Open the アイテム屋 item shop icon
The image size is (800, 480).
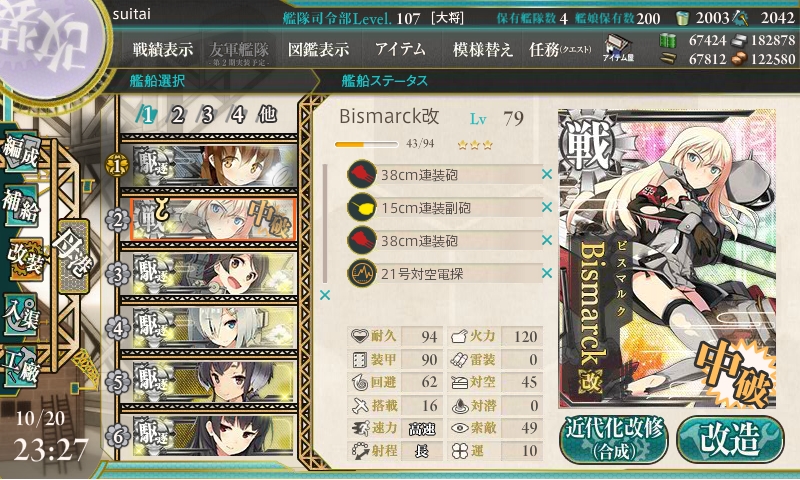618,49
